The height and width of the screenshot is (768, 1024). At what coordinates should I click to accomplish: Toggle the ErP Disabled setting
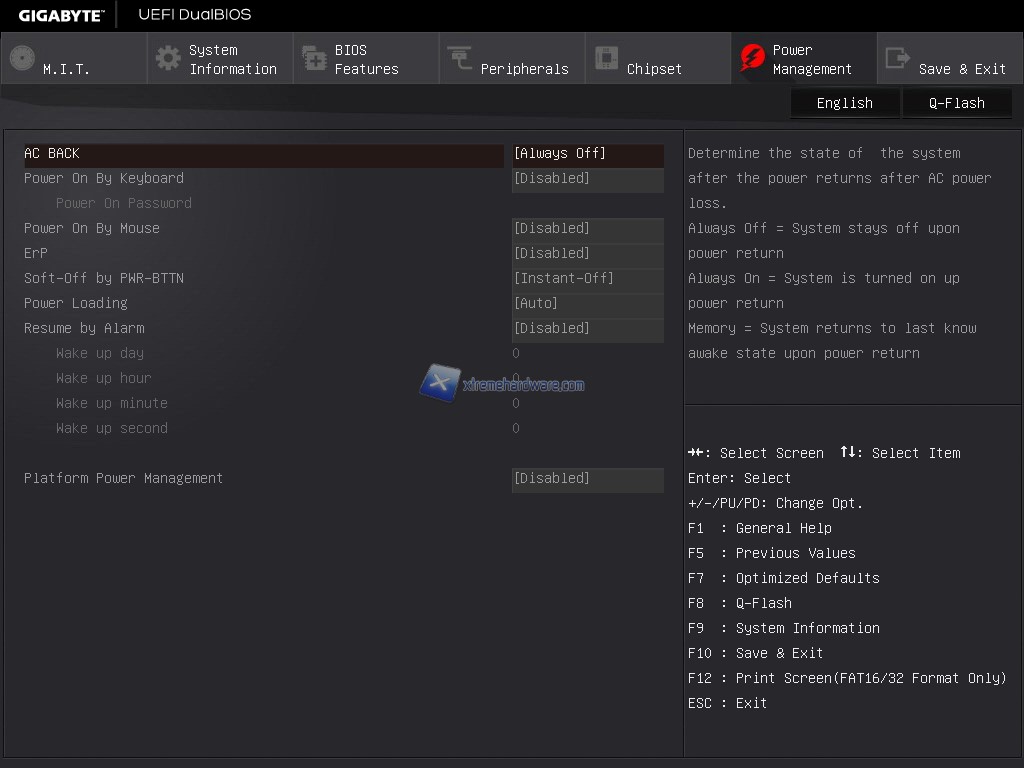587,253
